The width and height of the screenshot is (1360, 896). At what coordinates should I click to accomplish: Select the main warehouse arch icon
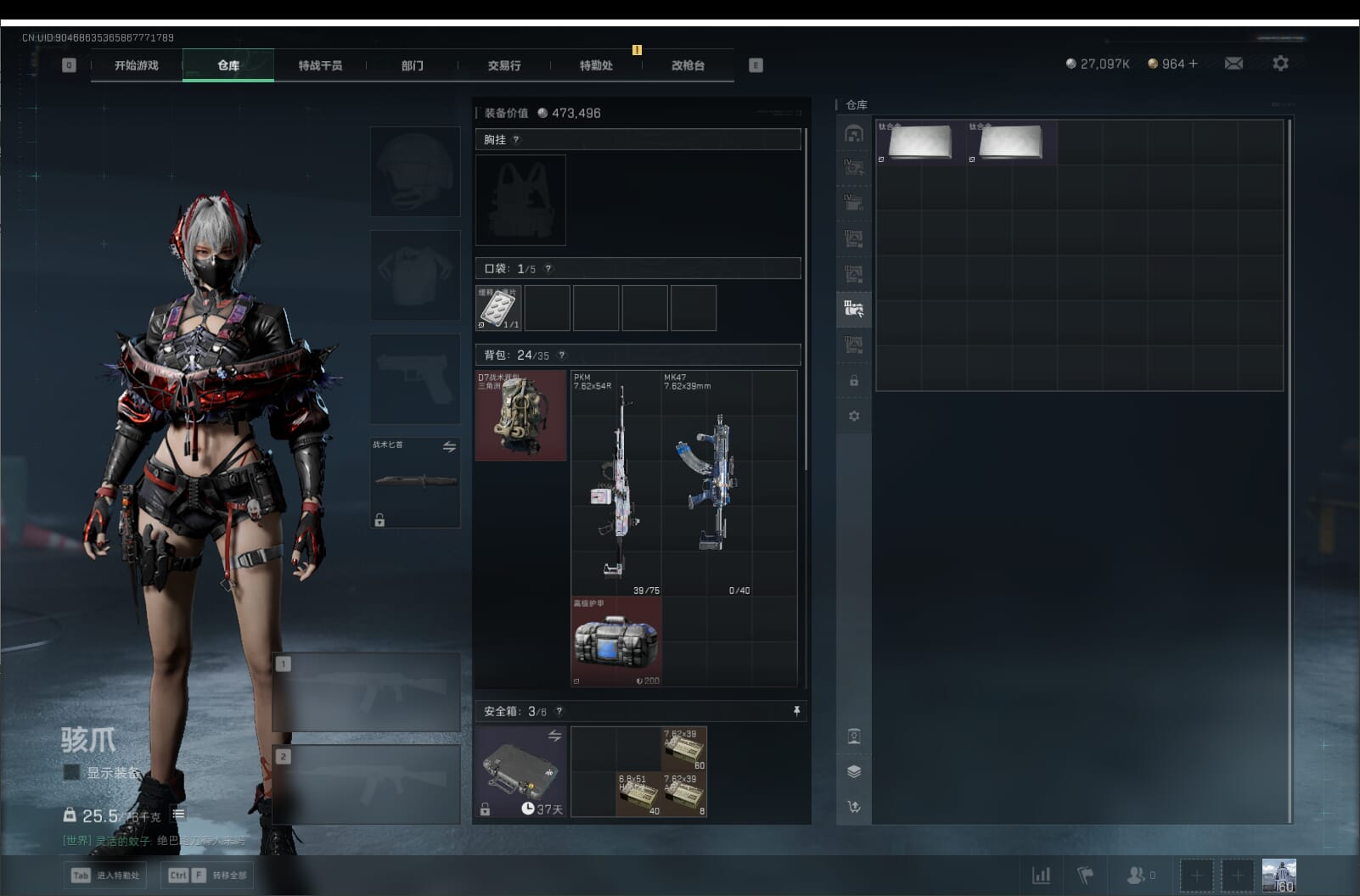(x=854, y=133)
